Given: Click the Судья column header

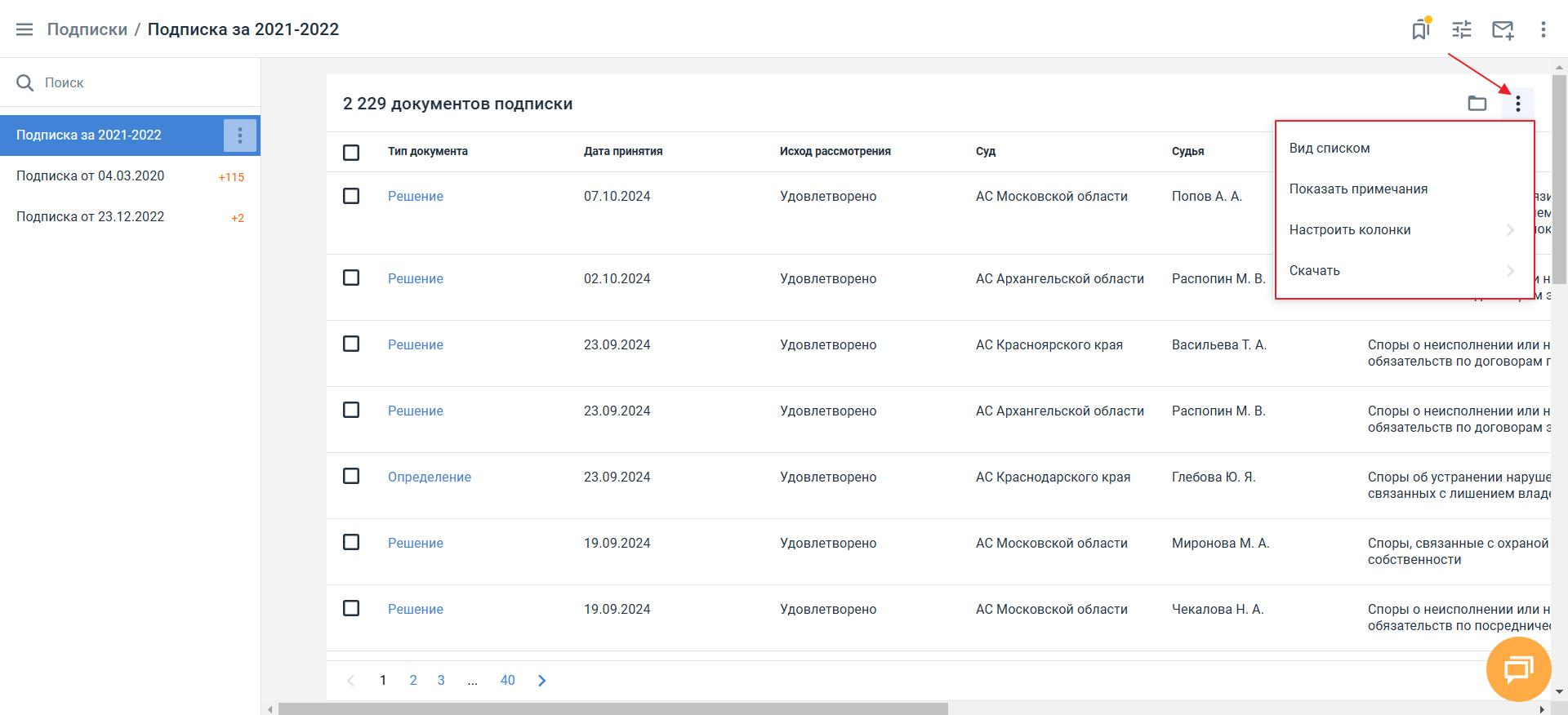Looking at the screenshot, I should coord(1188,152).
